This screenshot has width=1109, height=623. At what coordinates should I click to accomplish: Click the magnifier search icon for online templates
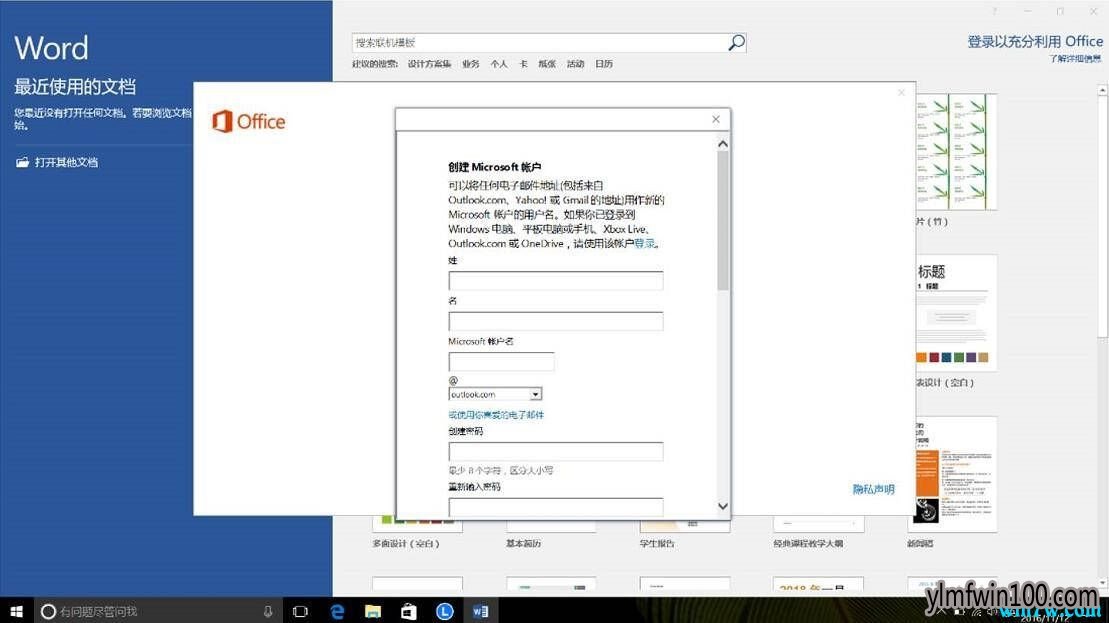(736, 42)
